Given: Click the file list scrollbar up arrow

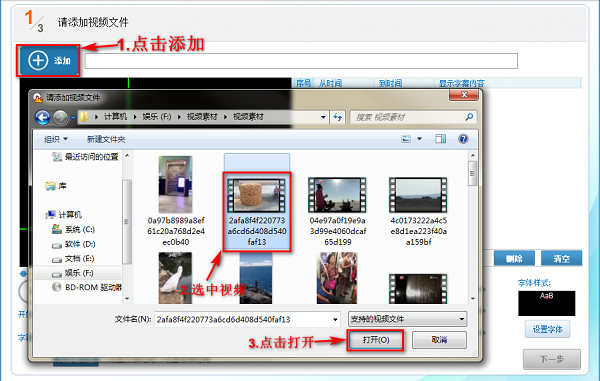Looking at the screenshot, I should coord(473,156).
